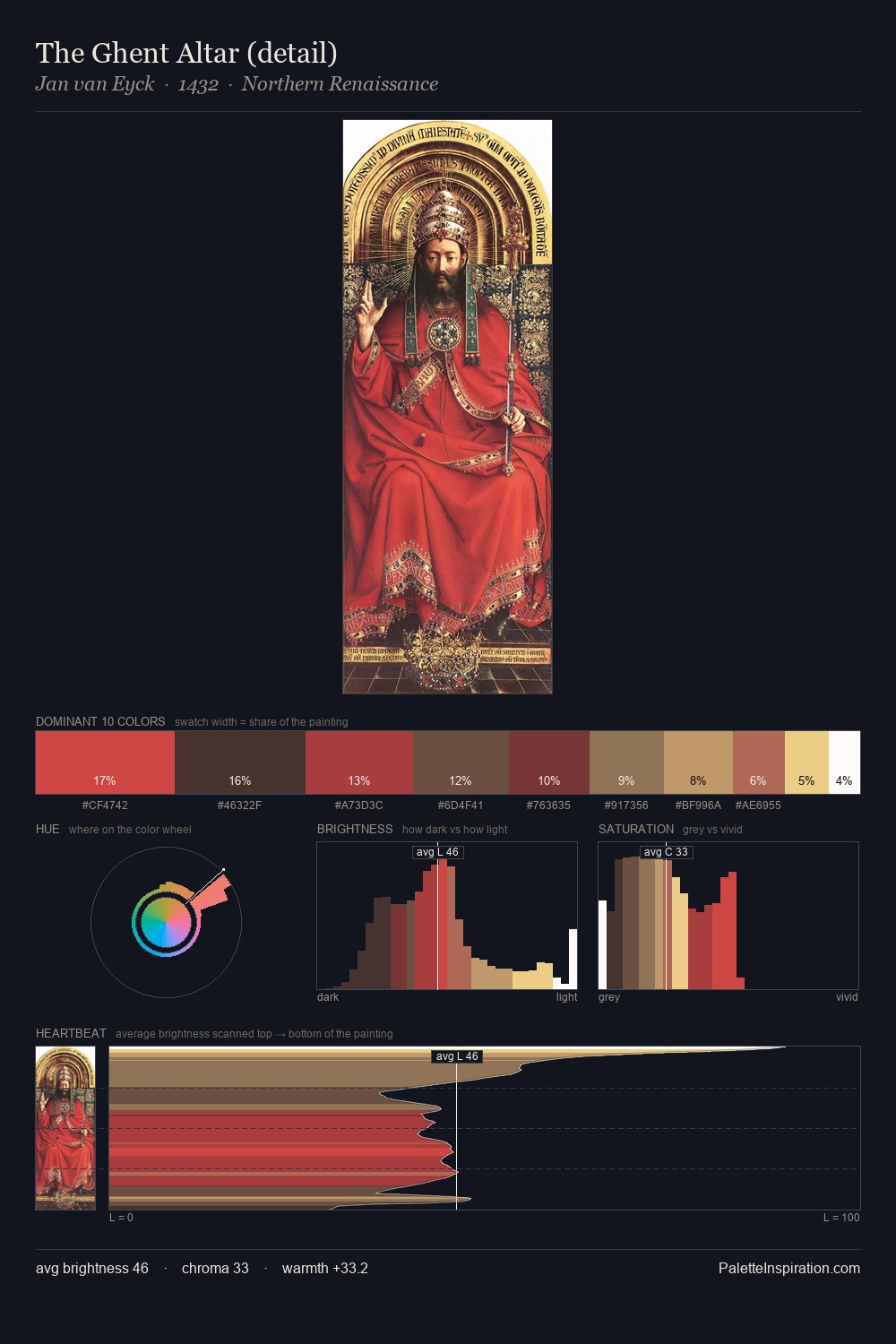Click 'chroma 33' in the footer
This screenshot has height=1344, width=896.
tap(215, 1268)
